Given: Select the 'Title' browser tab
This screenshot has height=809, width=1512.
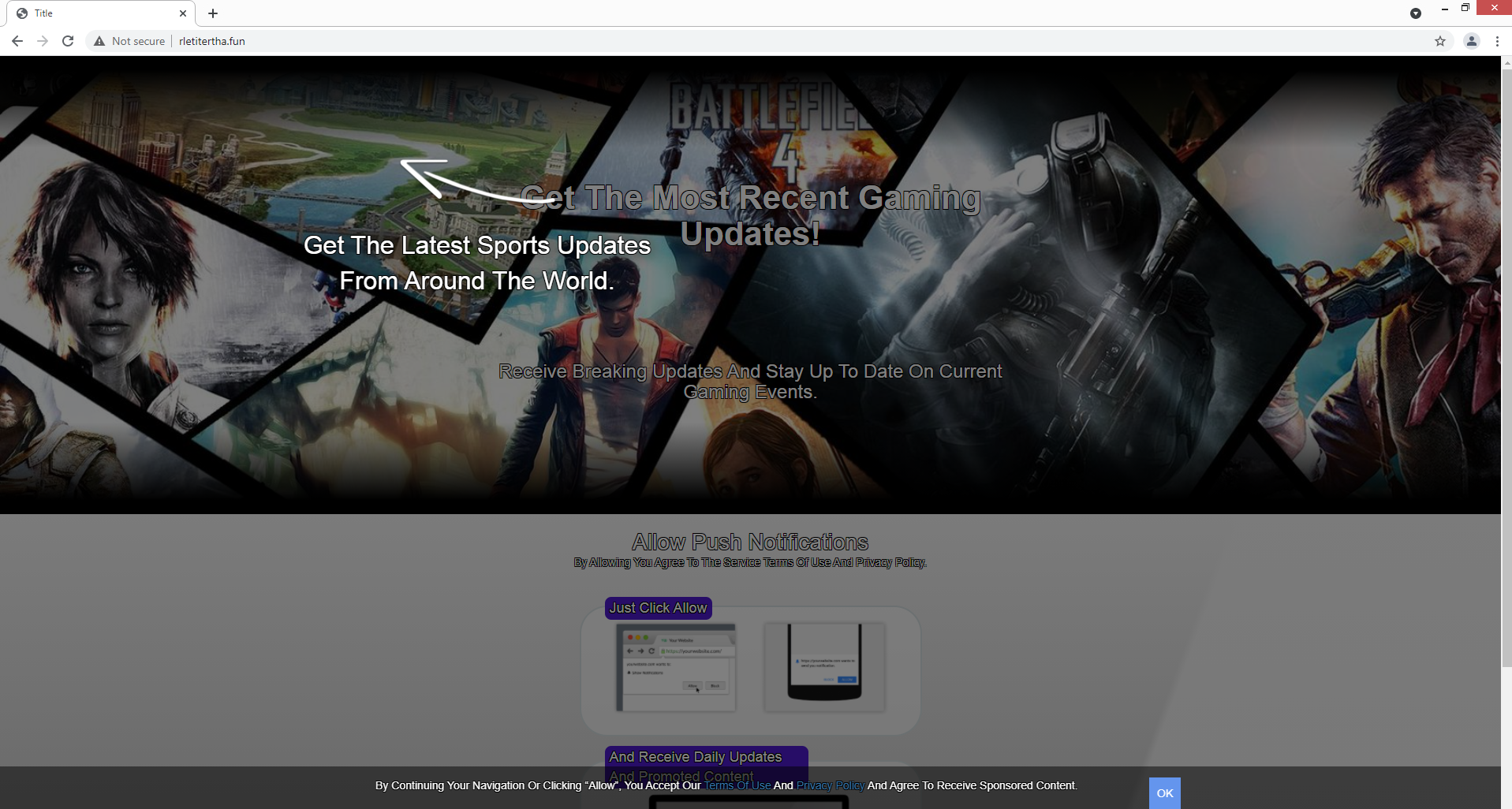Looking at the screenshot, I should 101,13.
